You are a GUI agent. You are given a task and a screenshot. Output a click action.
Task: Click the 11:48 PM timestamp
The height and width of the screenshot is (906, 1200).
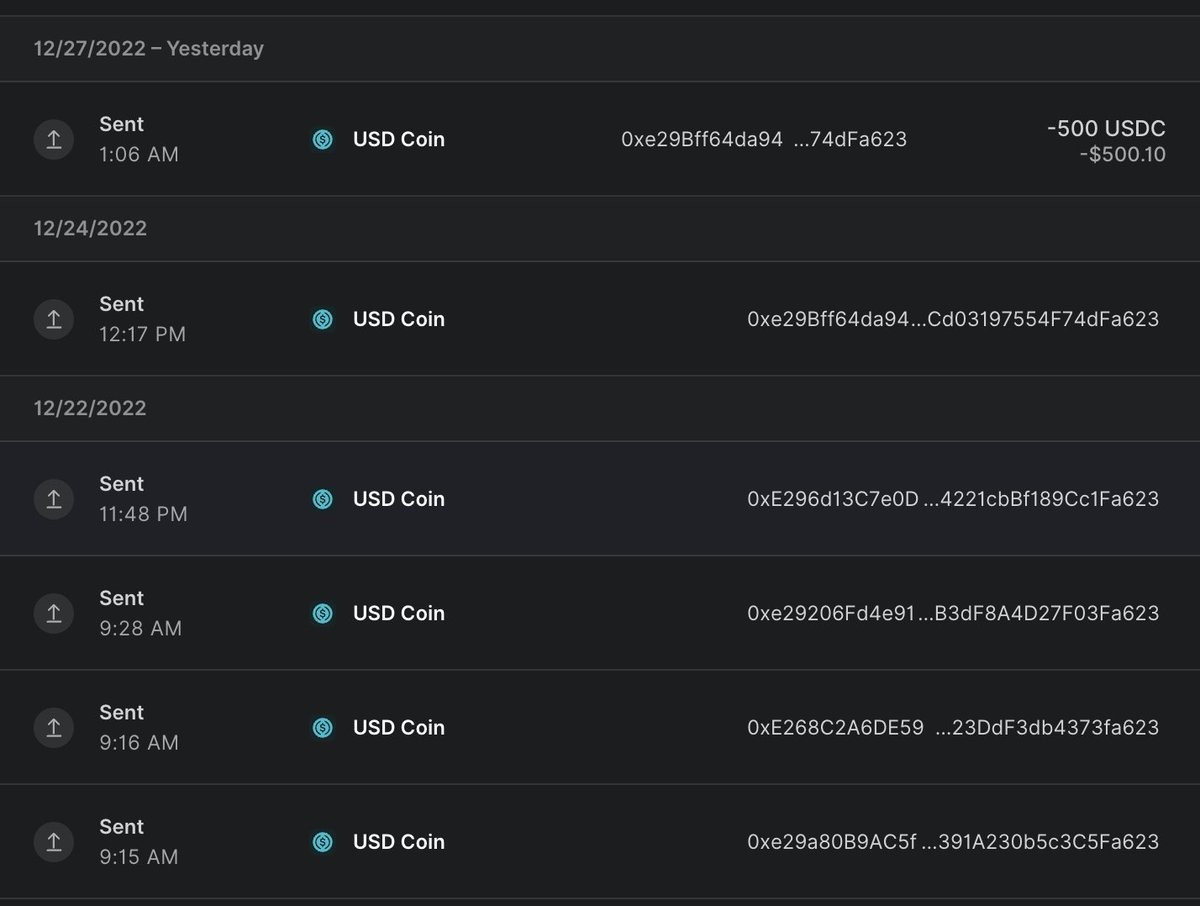click(x=143, y=514)
